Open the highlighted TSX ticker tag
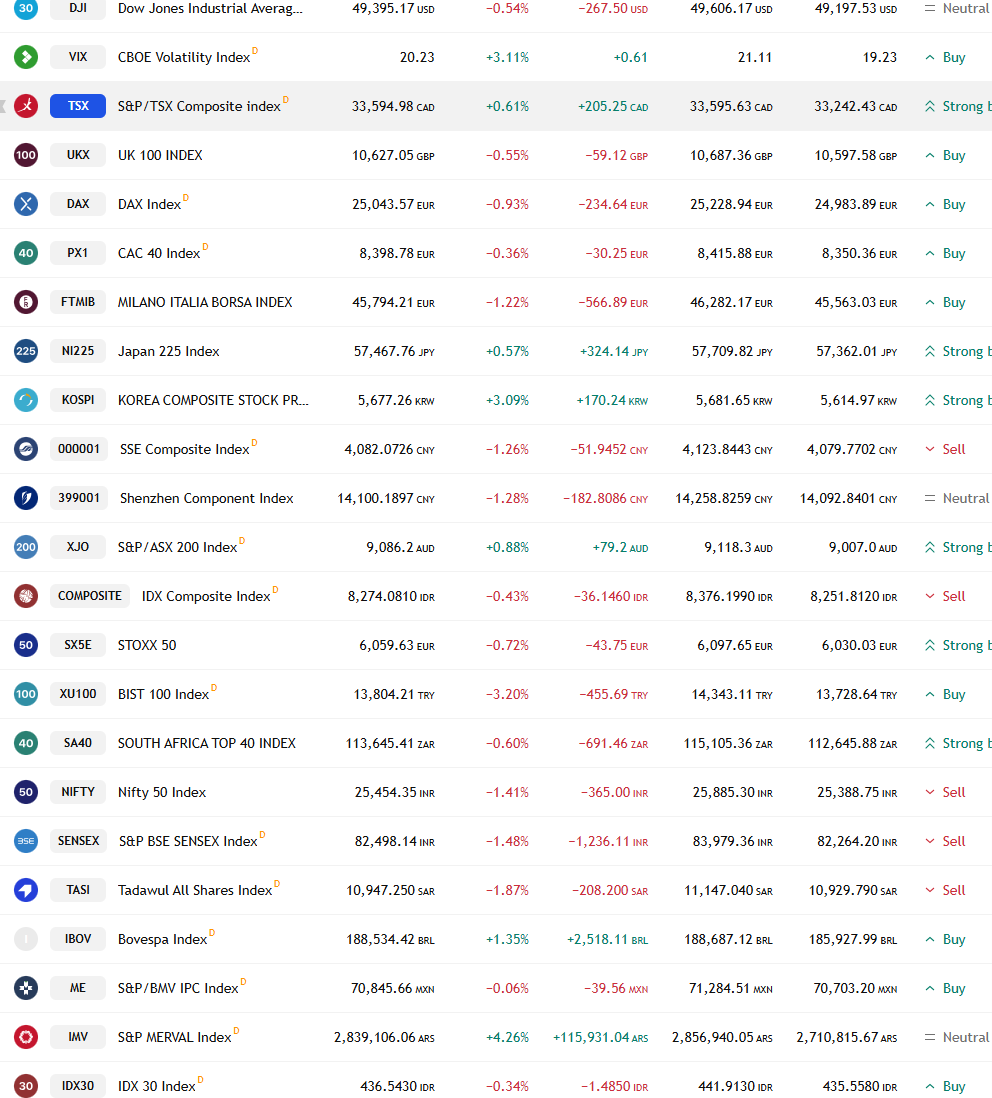This screenshot has width=992, height=1098. [x=78, y=106]
